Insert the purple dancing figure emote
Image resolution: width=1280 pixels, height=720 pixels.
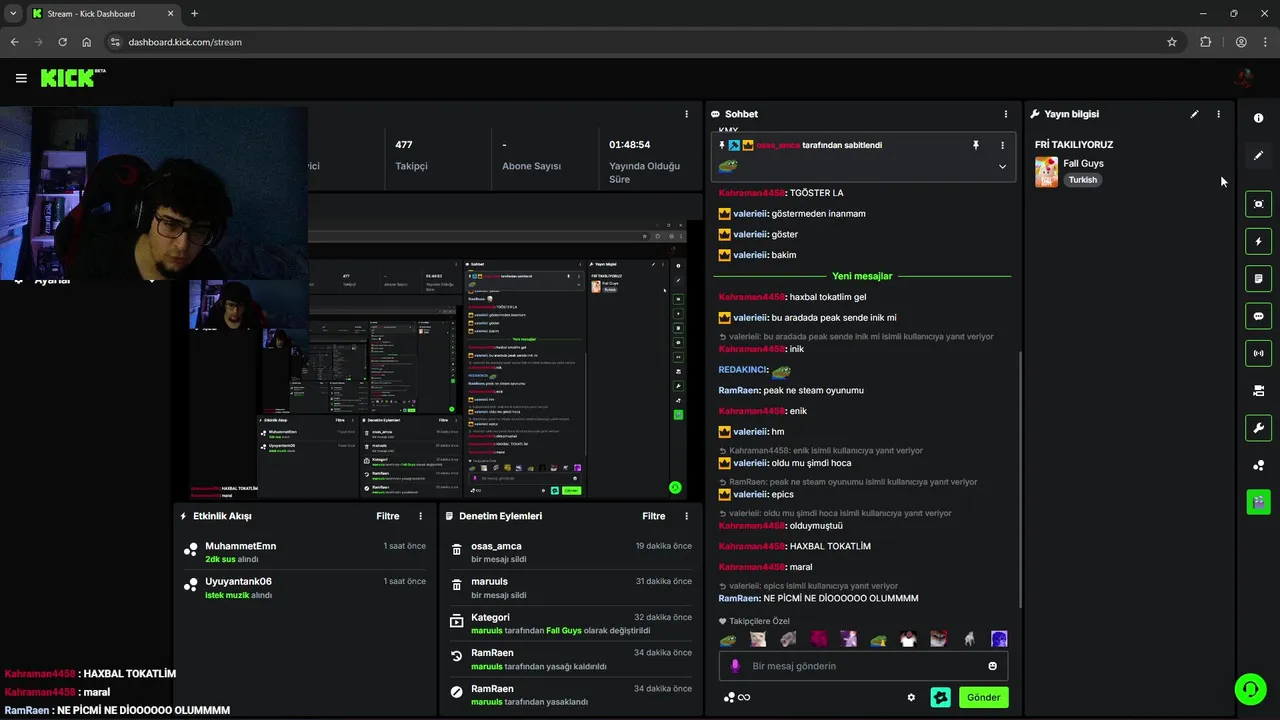click(x=849, y=639)
